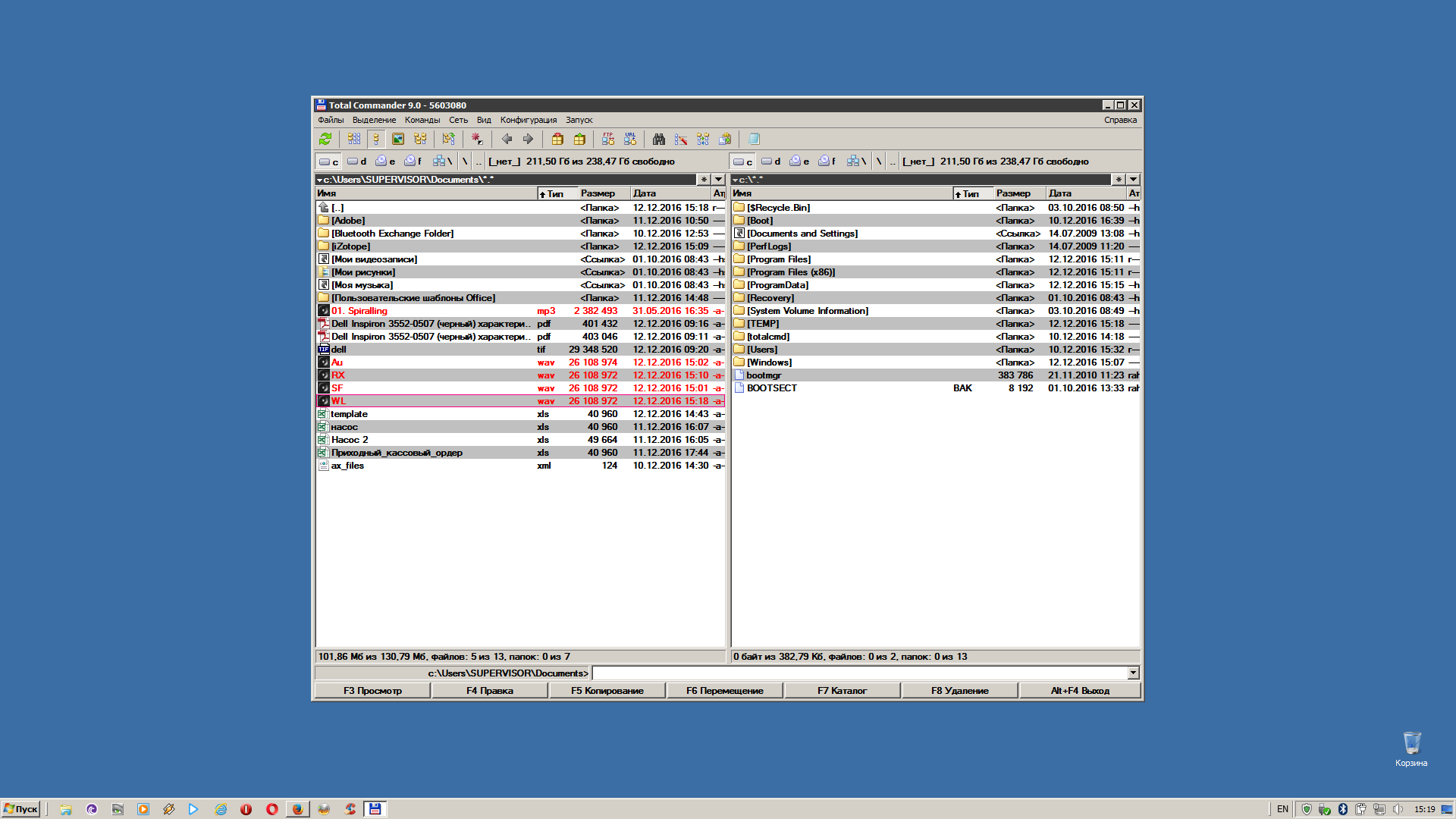Viewport: 1456px width, 819px height.
Task: Select the WL wav file row
Action: (519, 401)
